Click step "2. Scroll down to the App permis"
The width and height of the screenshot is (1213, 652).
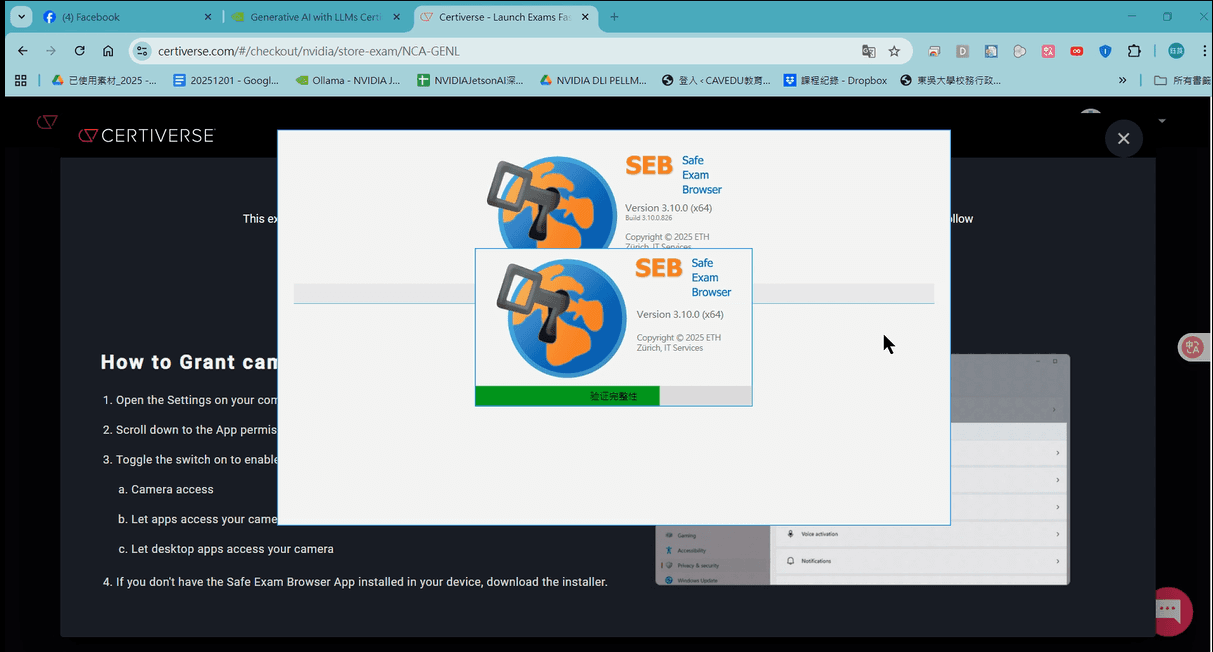pyautogui.click(x=190, y=430)
